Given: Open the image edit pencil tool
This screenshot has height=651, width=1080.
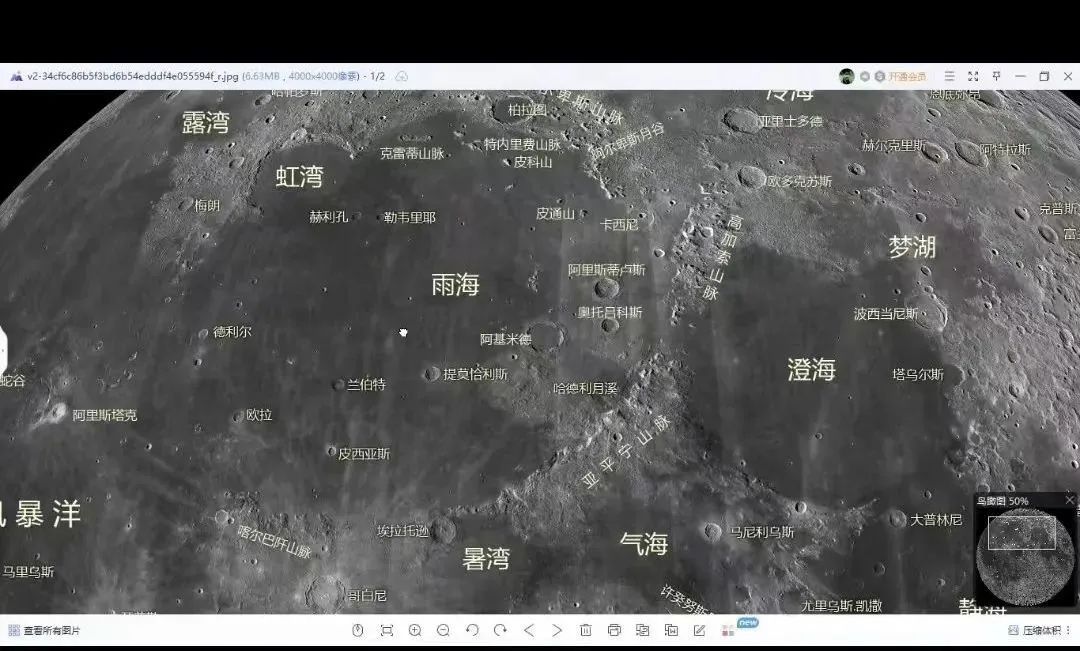Looking at the screenshot, I should point(699,630).
